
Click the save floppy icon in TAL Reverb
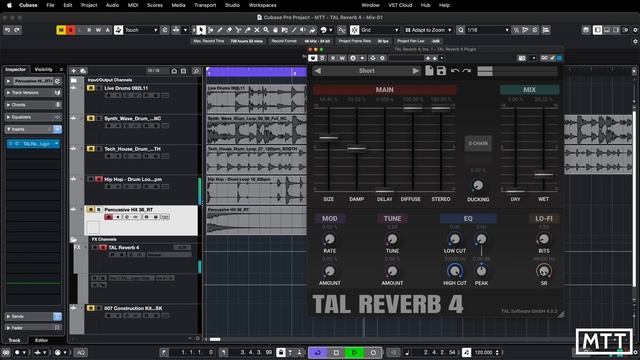tap(441, 71)
